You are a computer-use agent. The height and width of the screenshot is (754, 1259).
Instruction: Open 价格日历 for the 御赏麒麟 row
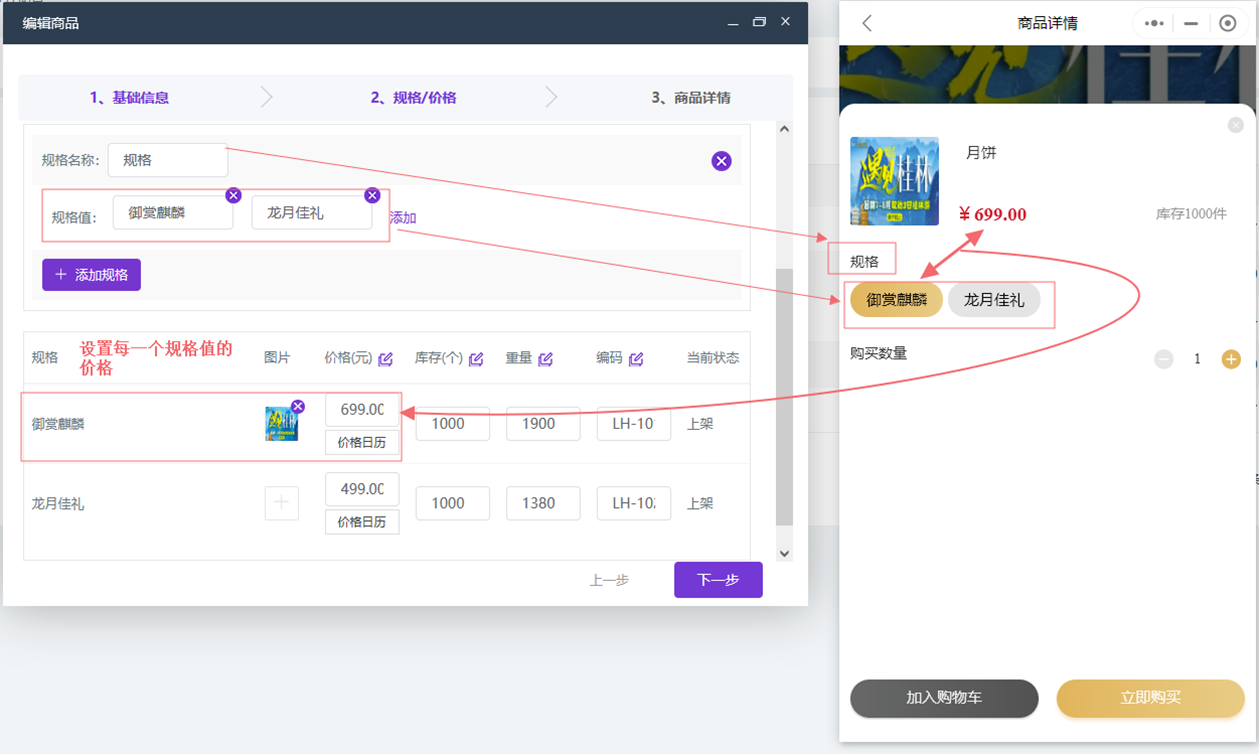[x=361, y=442]
